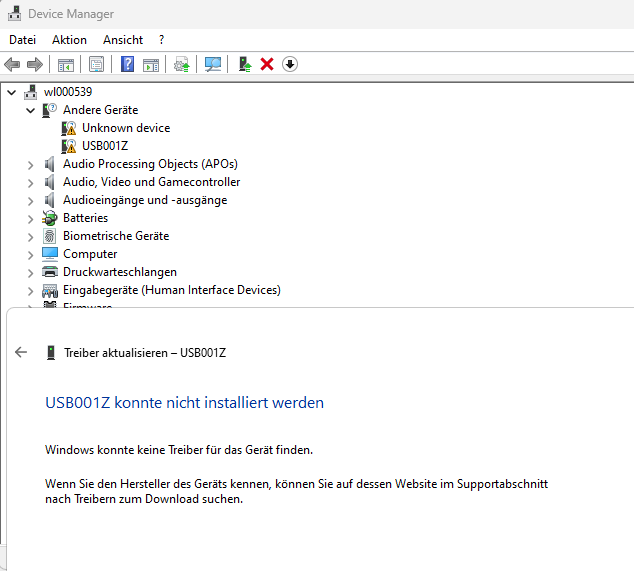
Task: Click the wl000539 computer node icon
Action: tap(30, 92)
